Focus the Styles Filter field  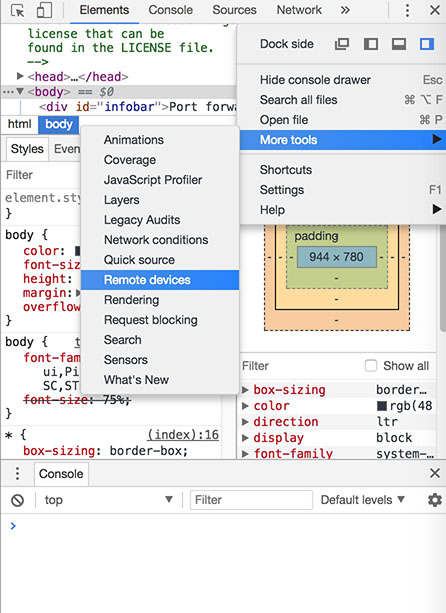coord(42,175)
